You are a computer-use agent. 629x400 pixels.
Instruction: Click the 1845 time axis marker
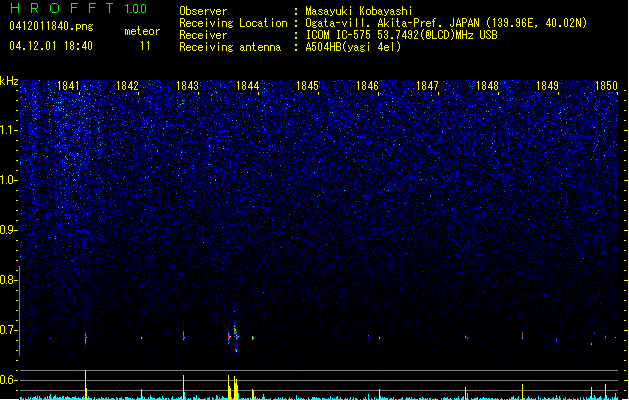pos(307,86)
